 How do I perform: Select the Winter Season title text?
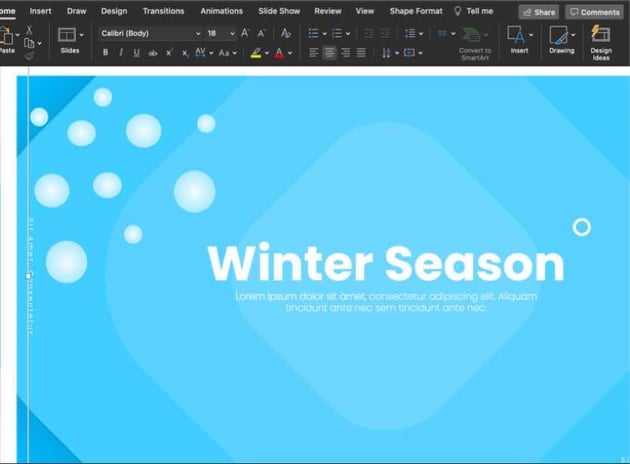[x=385, y=264]
